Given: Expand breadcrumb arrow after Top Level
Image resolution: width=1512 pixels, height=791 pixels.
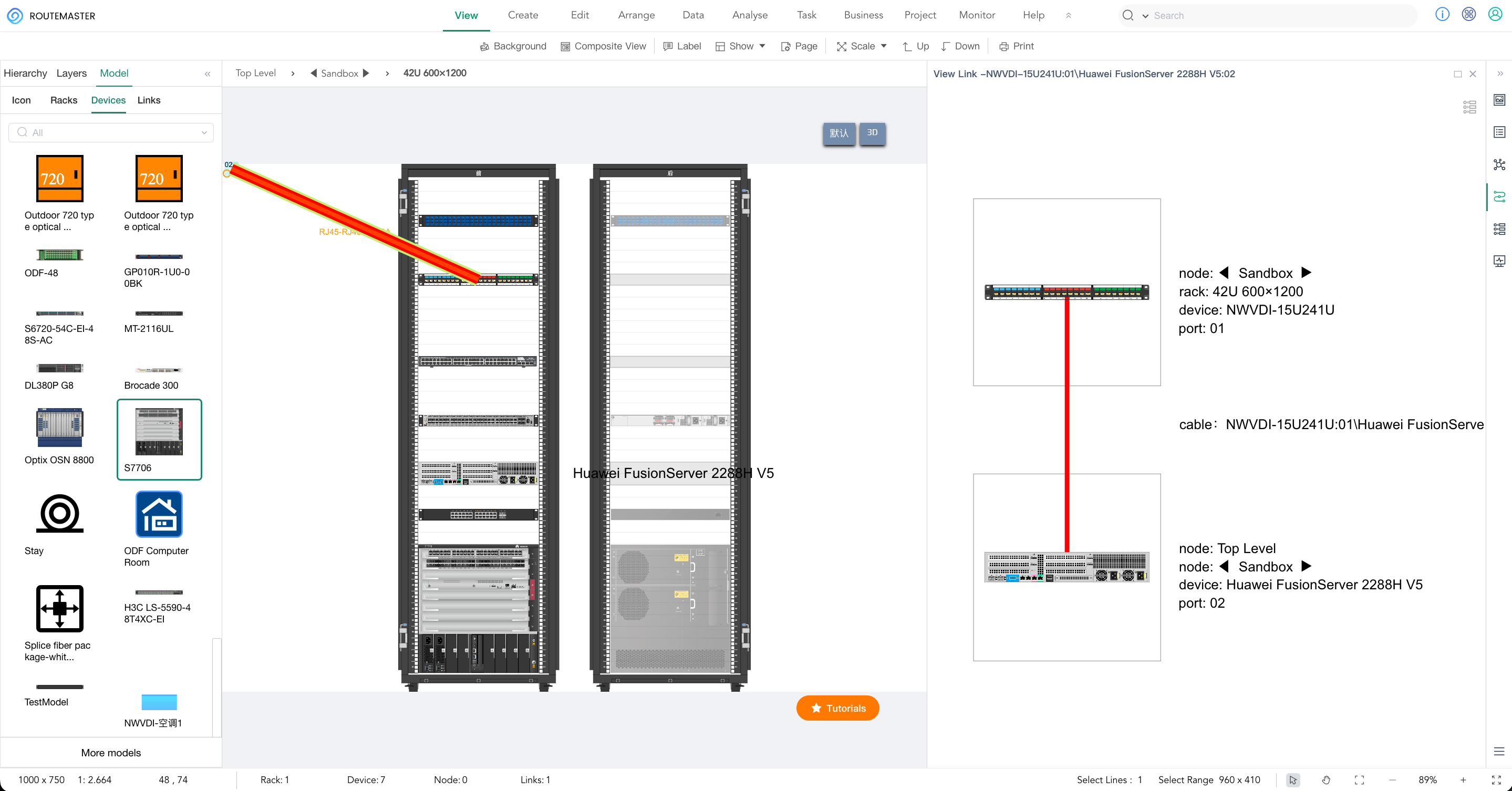Looking at the screenshot, I should tap(292, 74).
